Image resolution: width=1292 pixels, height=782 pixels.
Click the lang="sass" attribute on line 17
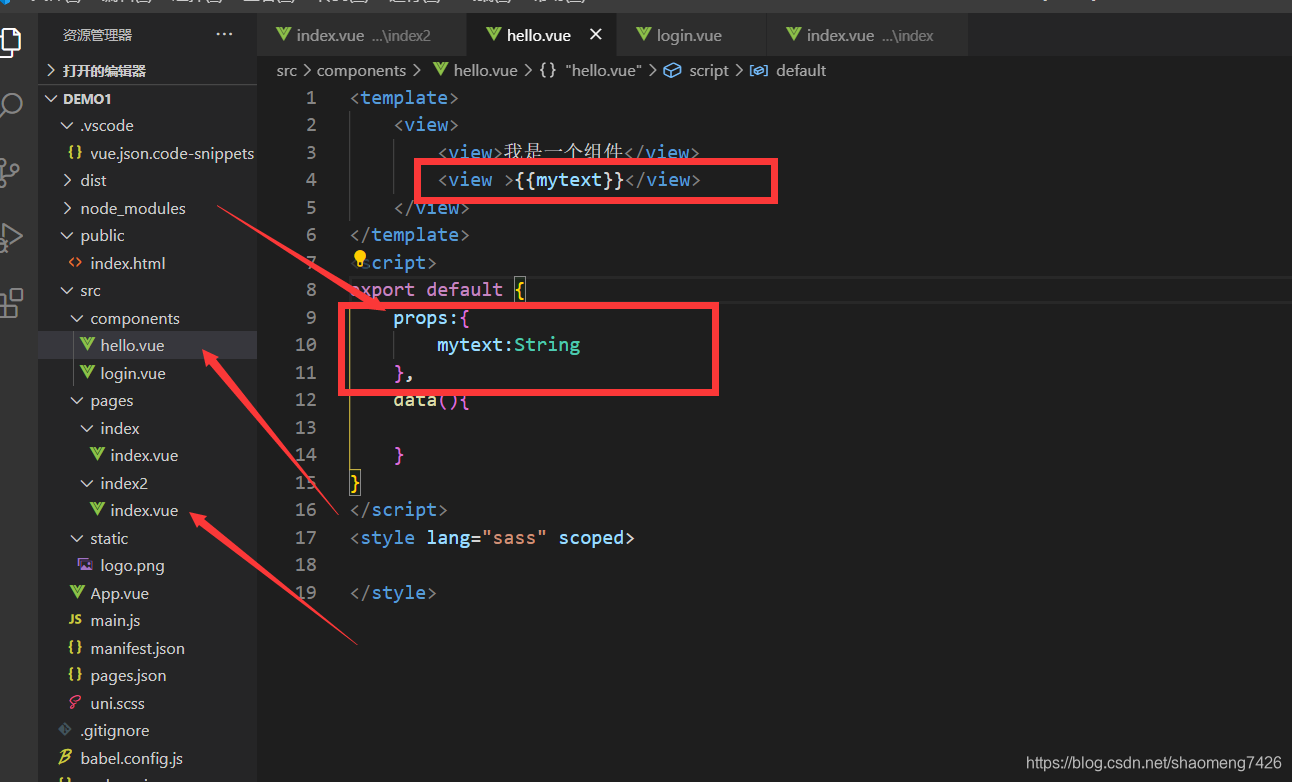coord(487,538)
